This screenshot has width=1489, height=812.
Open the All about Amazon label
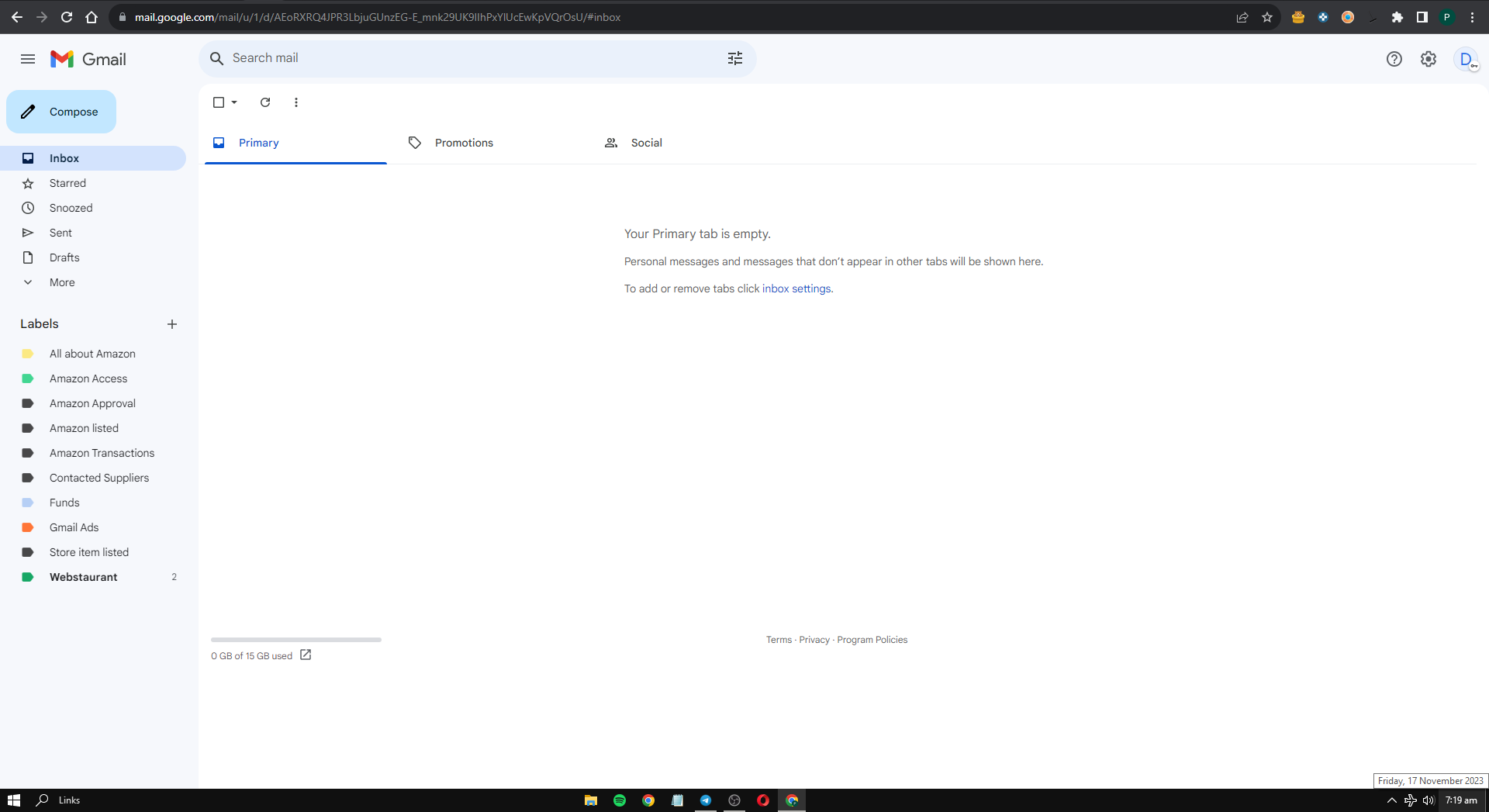pos(93,354)
